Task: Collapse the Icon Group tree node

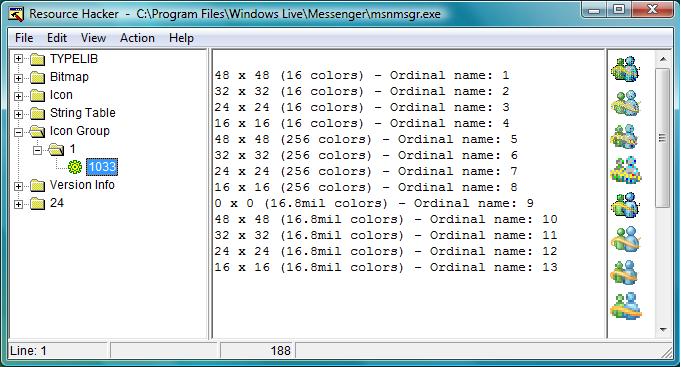Action: tap(18, 132)
